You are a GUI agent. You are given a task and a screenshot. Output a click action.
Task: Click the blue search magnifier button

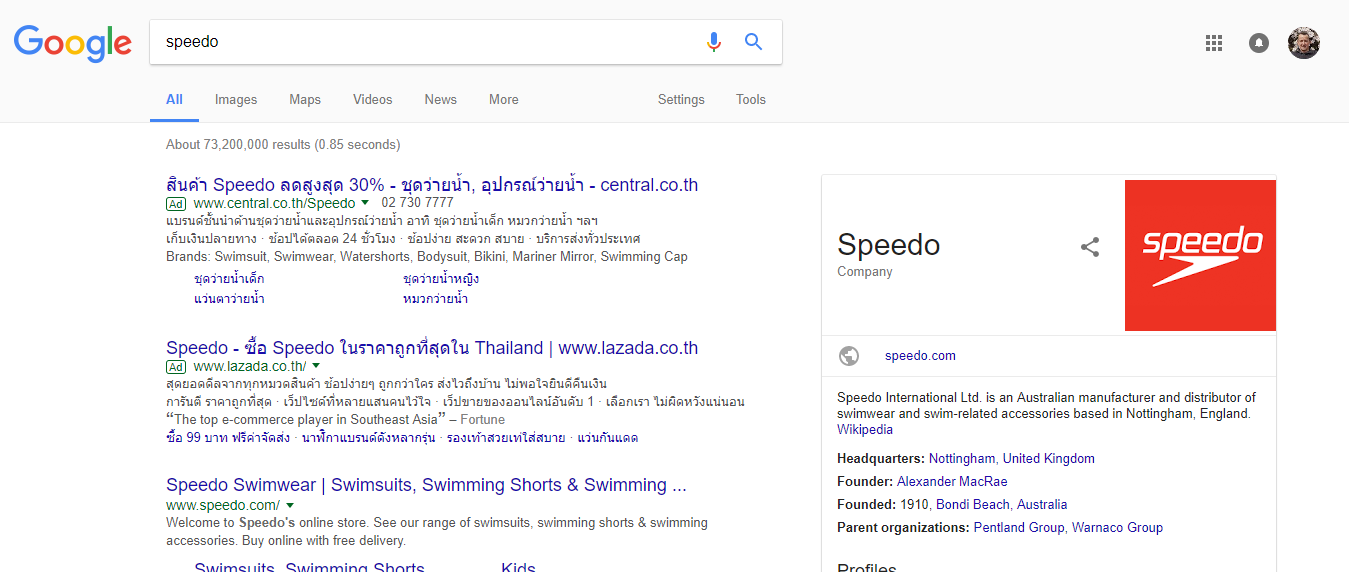click(753, 42)
